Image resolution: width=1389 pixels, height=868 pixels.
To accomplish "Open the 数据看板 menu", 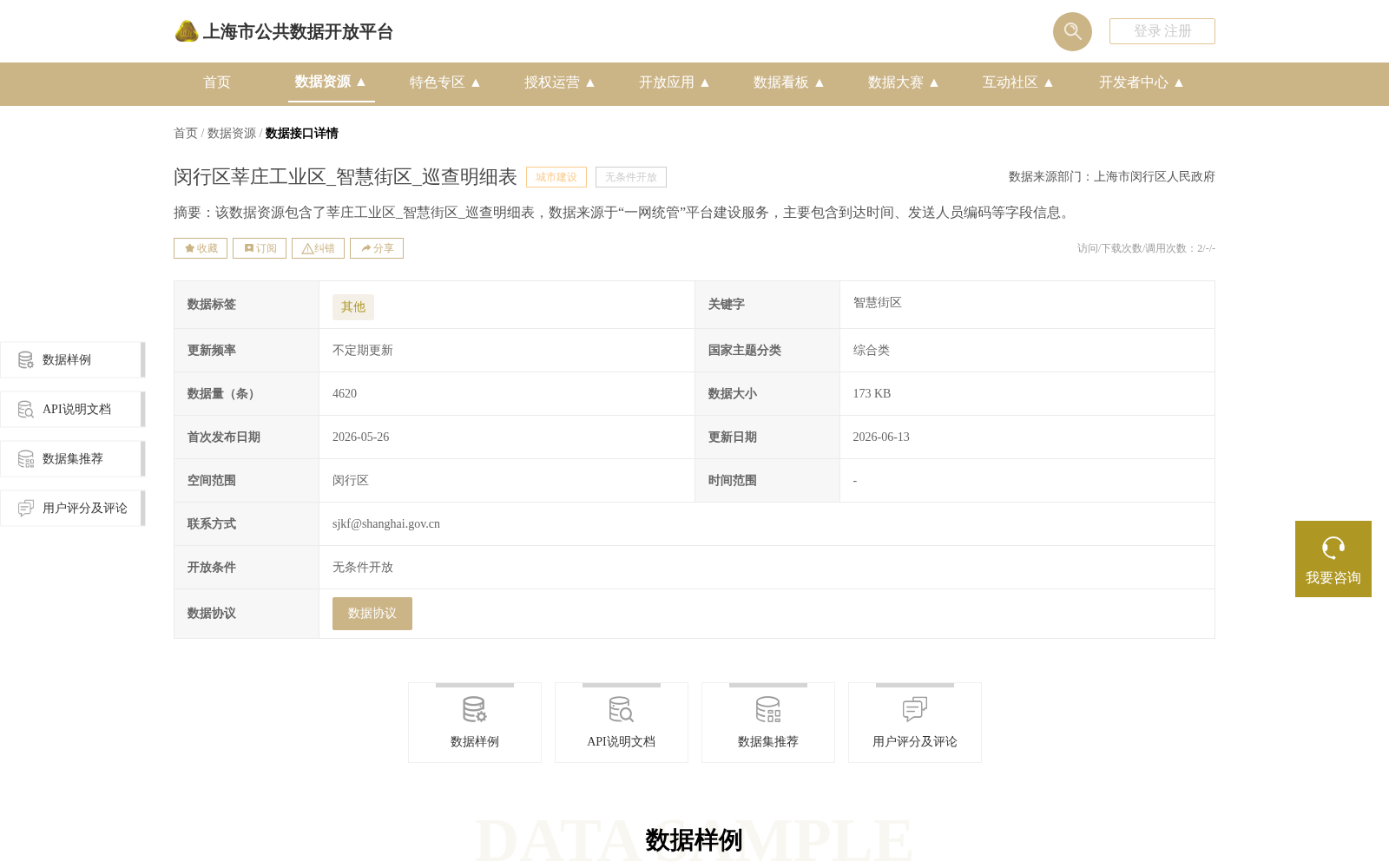I will coord(789,82).
